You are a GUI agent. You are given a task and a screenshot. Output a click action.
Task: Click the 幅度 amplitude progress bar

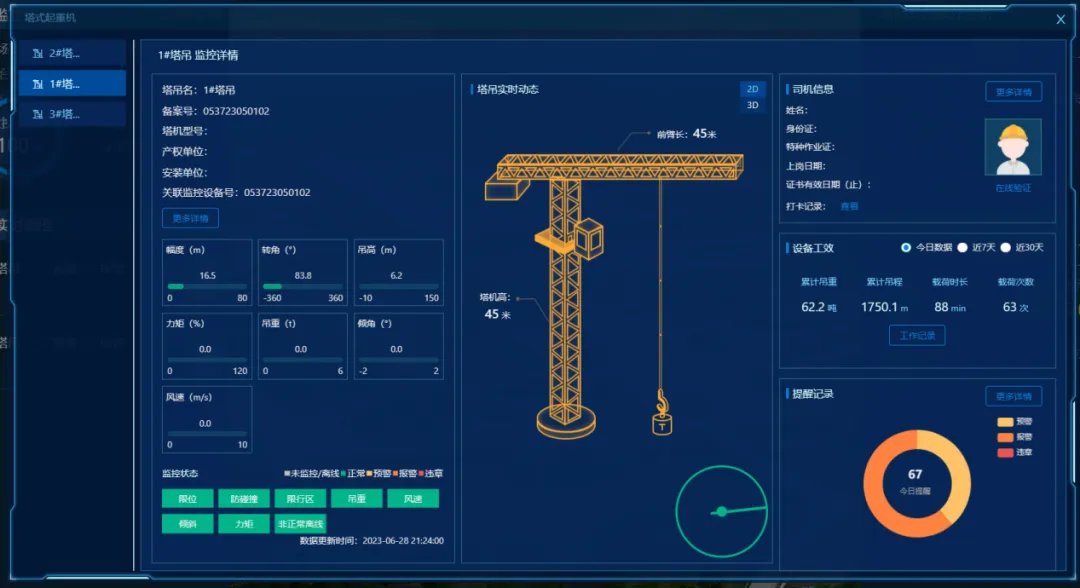[207, 286]
